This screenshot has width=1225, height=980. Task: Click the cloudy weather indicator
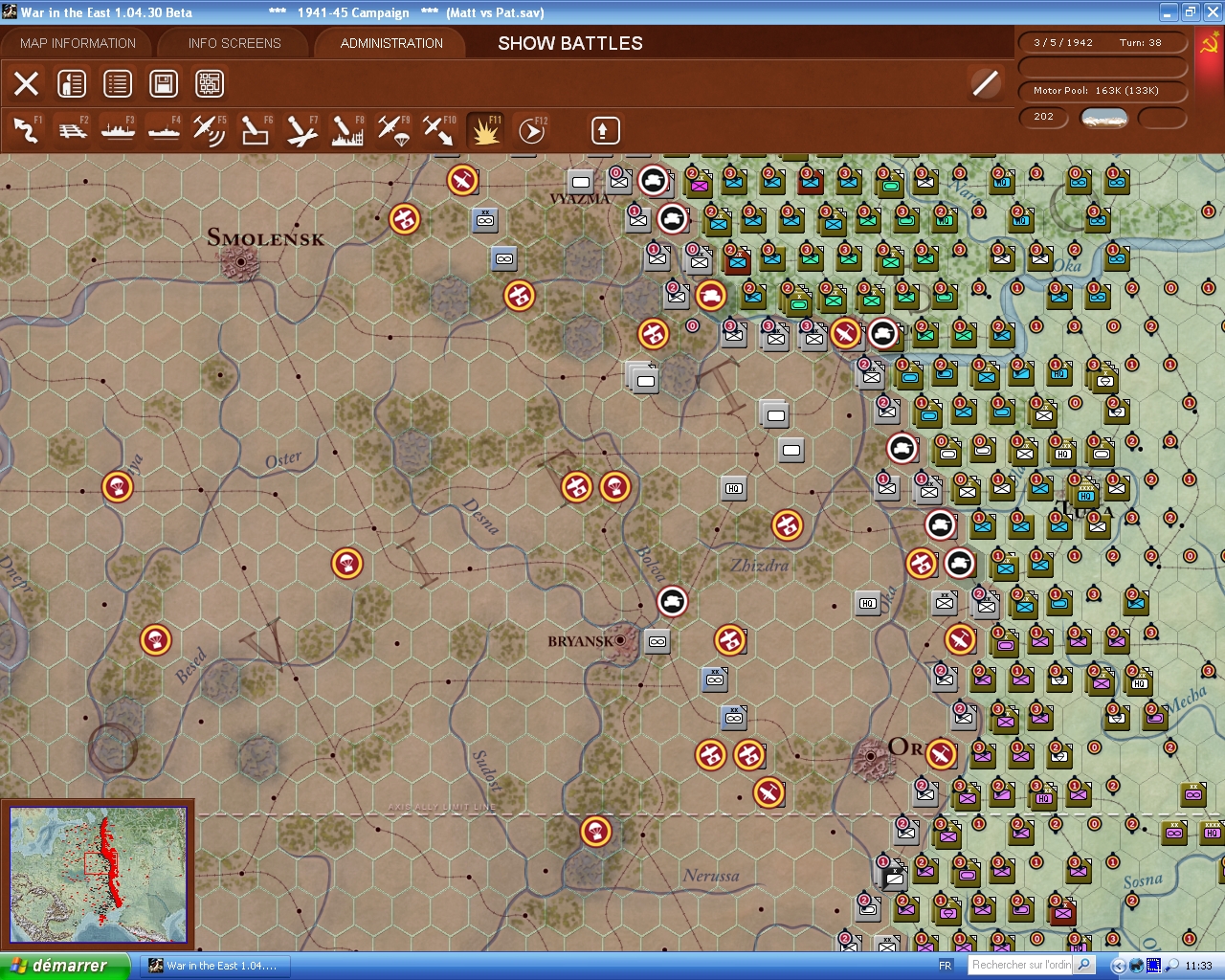[x=1103, y=118]
